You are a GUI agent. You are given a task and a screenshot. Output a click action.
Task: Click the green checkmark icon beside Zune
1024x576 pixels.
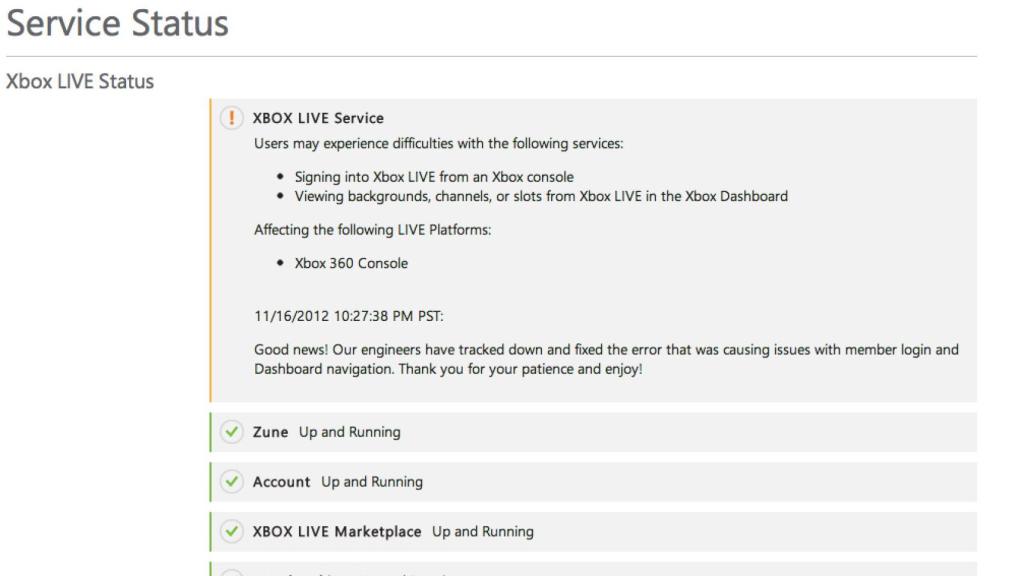coord(231,432)
